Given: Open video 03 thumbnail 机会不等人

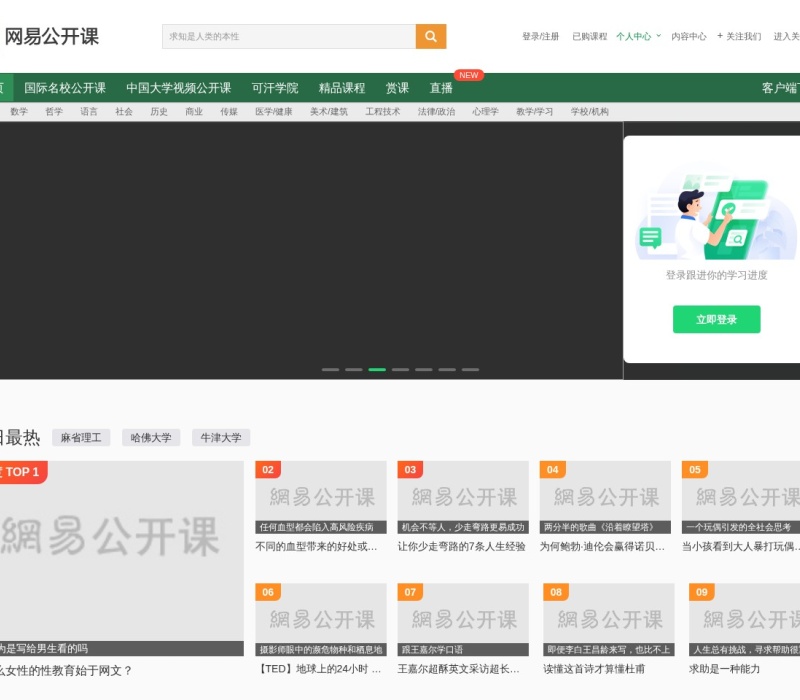Looking at the screenshot, I should click(463, 497).
